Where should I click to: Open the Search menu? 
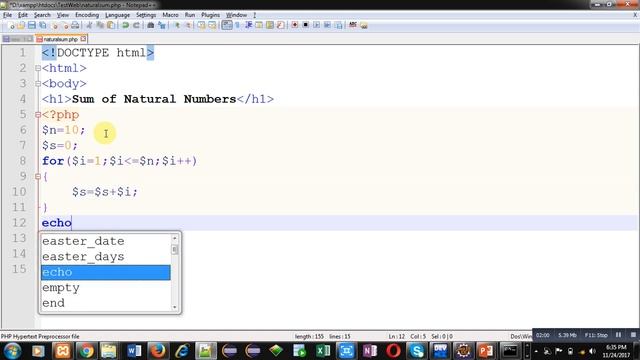42,15
